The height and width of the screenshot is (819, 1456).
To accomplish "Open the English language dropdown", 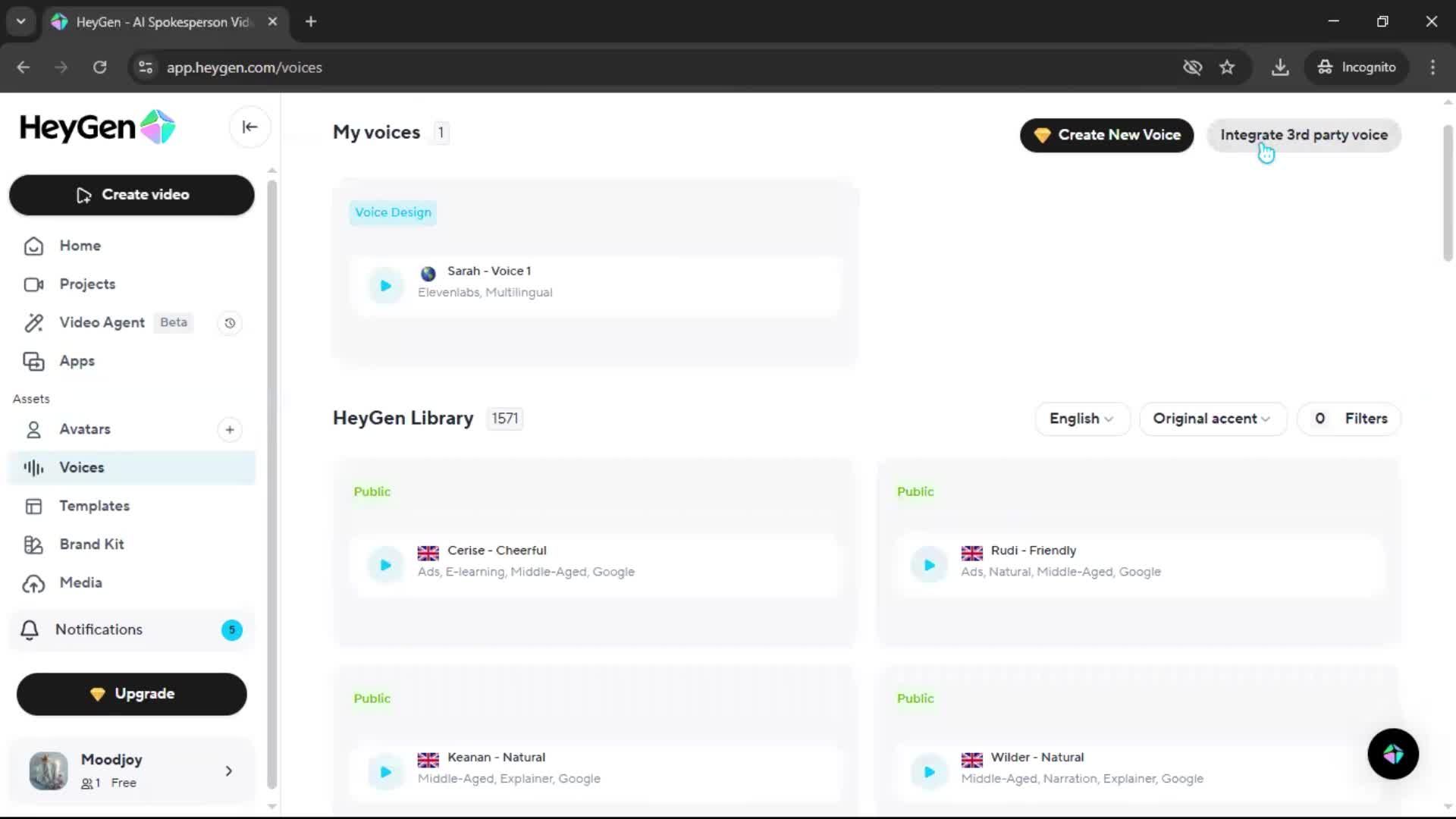I will [1081, 419].
